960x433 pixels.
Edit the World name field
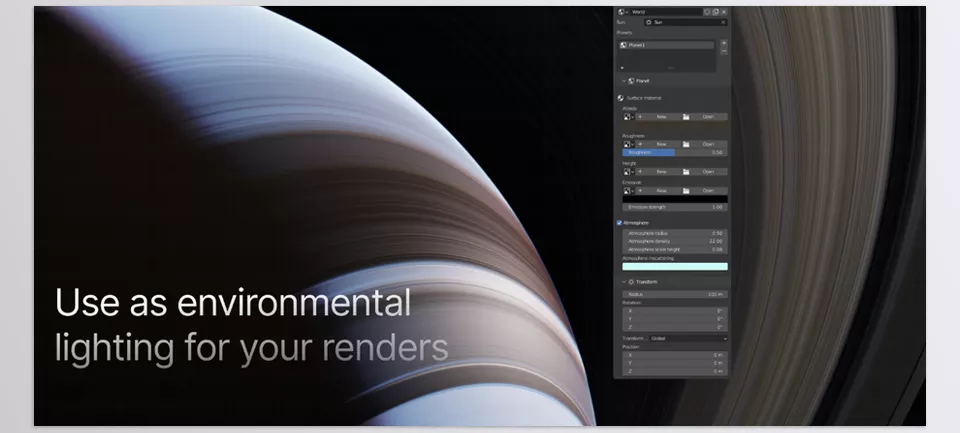click(666, 12)
